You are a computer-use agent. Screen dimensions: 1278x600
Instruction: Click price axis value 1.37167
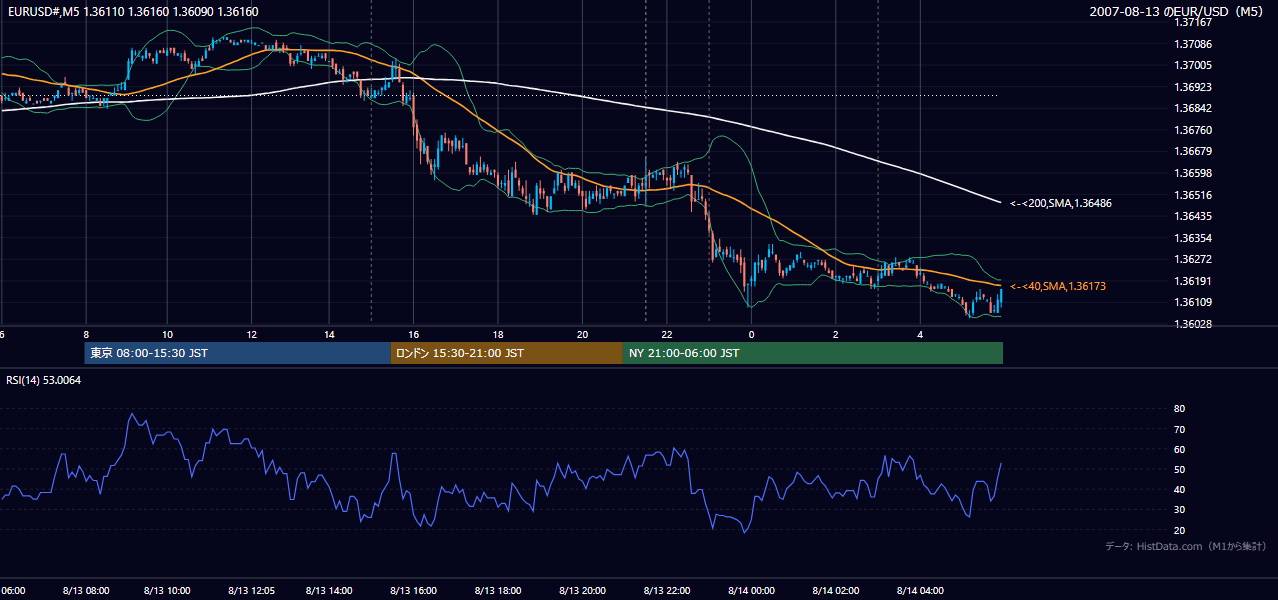(1194, 22)
